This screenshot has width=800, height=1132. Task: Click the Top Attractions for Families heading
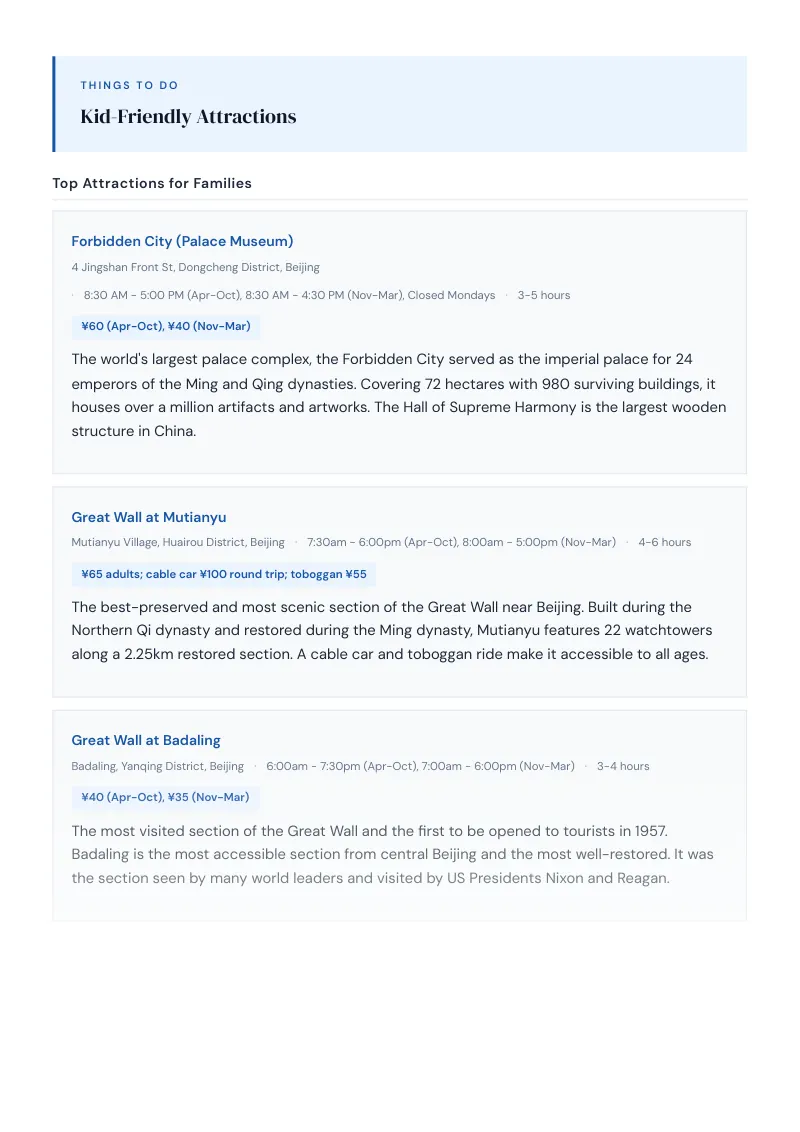click(152, 183)
